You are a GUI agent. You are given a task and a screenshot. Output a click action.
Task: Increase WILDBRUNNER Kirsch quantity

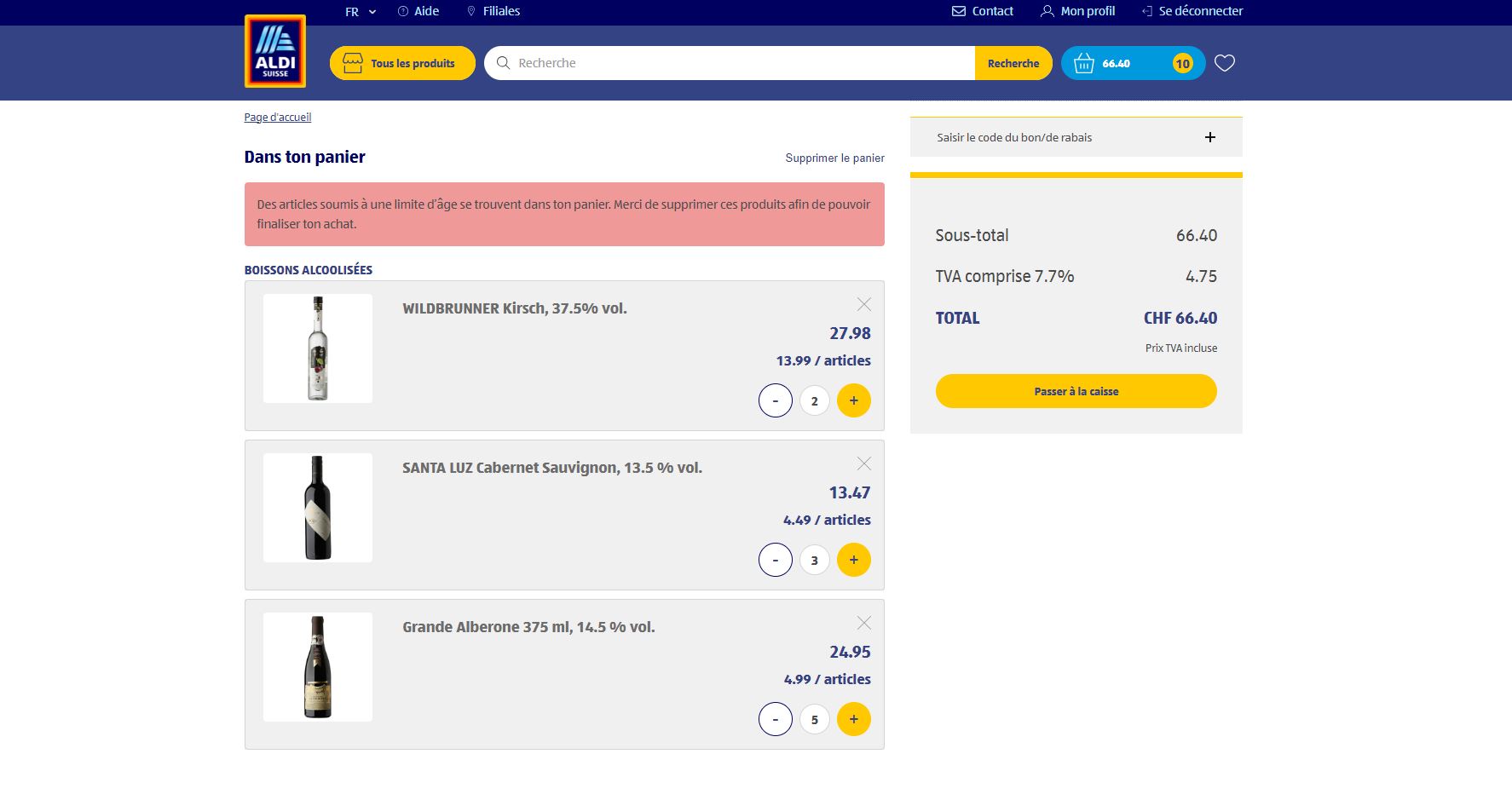(853, 400)
